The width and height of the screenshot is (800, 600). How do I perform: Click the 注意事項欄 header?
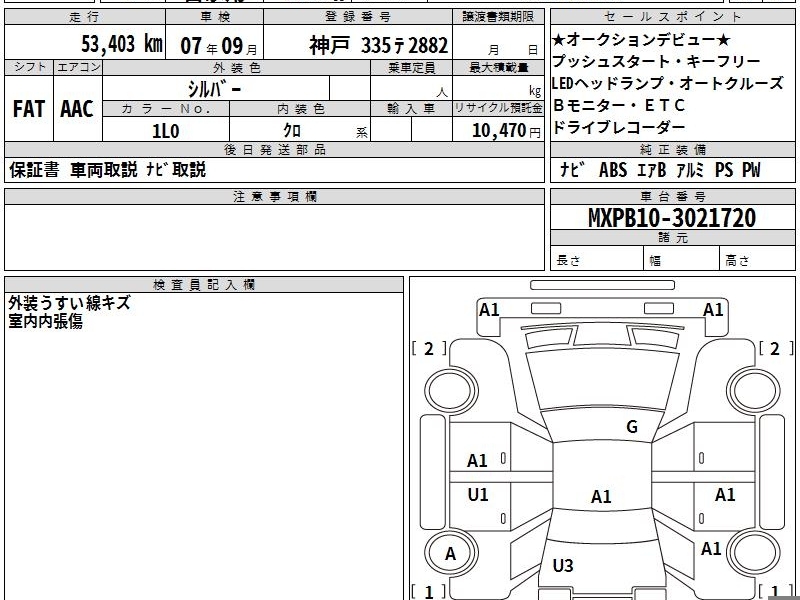[x=274, y=196]
